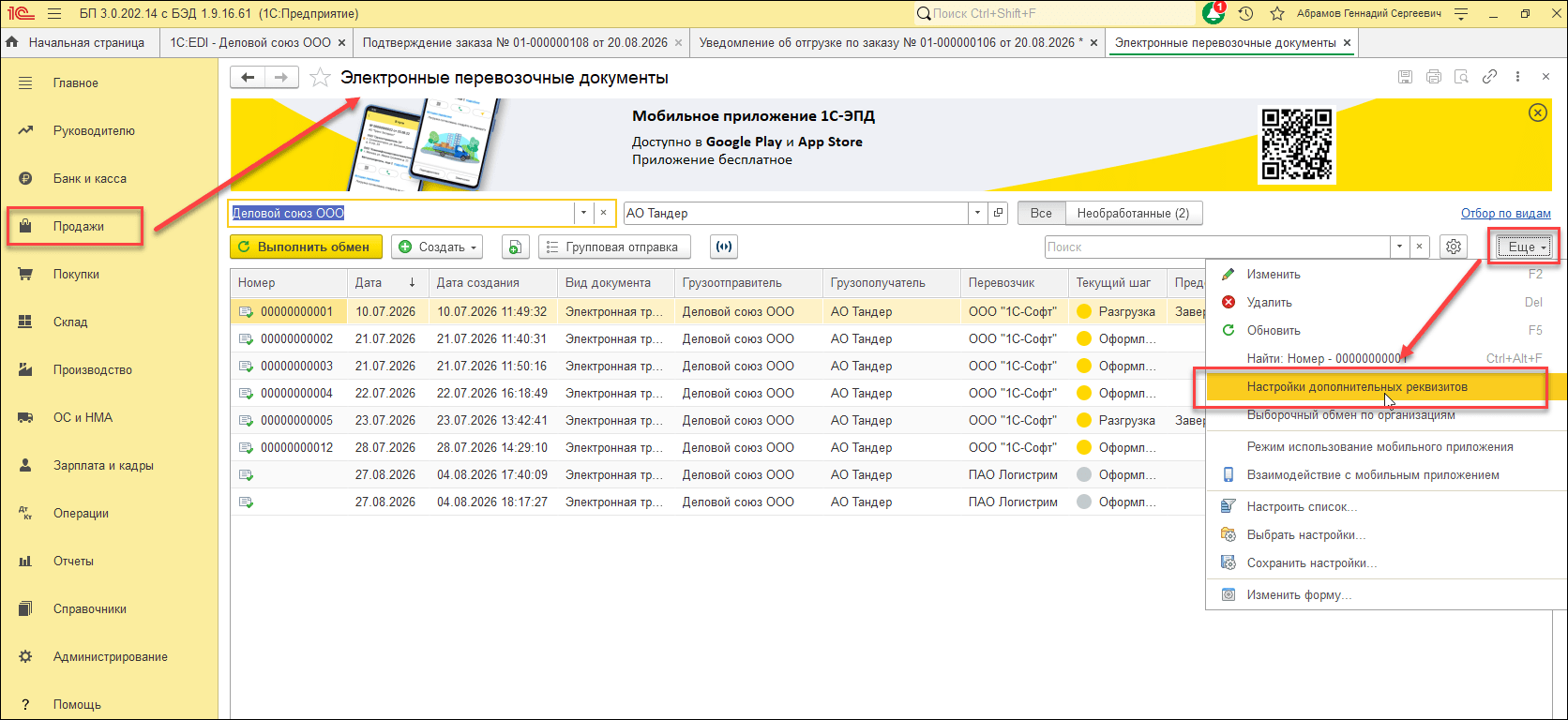Click the document upload icon next to Создать

pyautogui.click(x=515, y=247)
